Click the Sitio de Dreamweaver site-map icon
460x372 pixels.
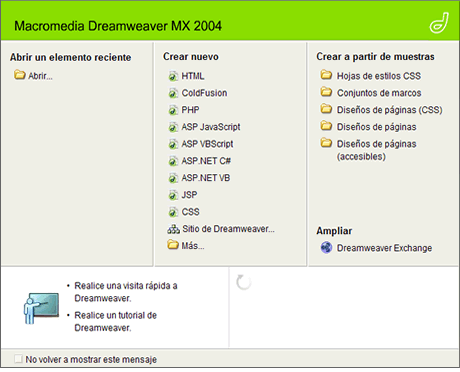point(173,229)
